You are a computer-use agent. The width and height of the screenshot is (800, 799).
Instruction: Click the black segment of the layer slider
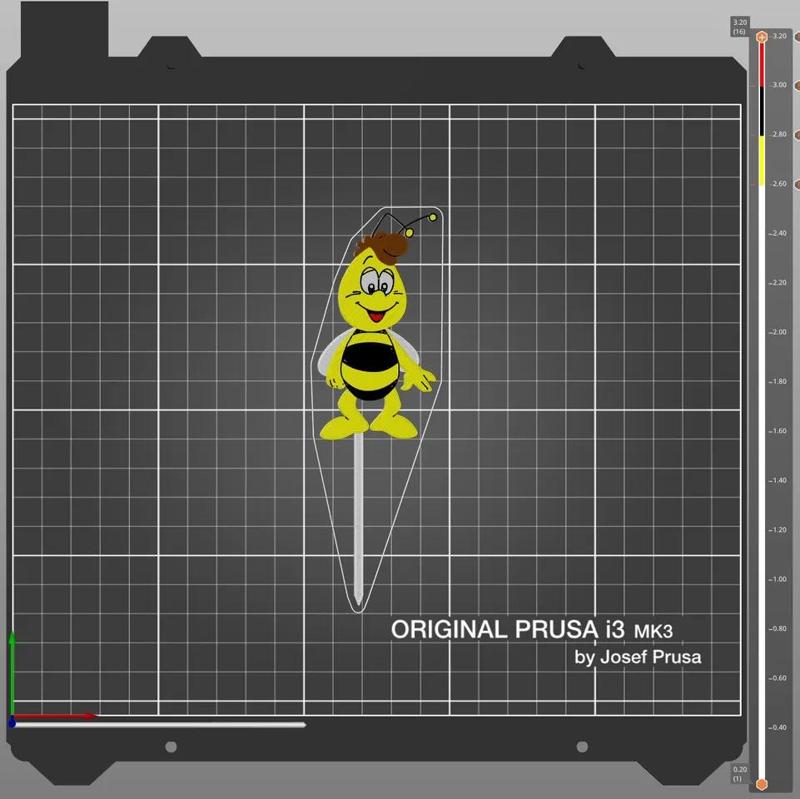tap(762, 110)
